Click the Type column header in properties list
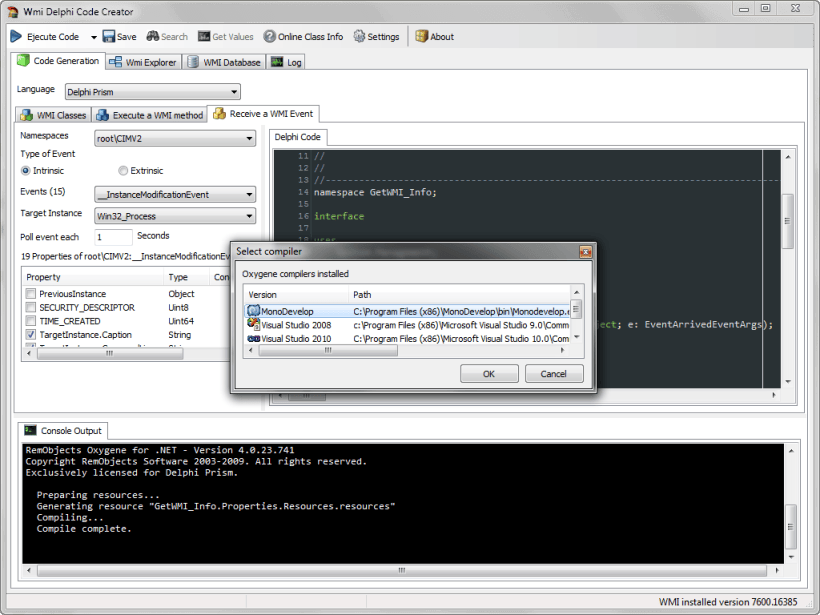This screenshot has height=615, width=820. 186,277
